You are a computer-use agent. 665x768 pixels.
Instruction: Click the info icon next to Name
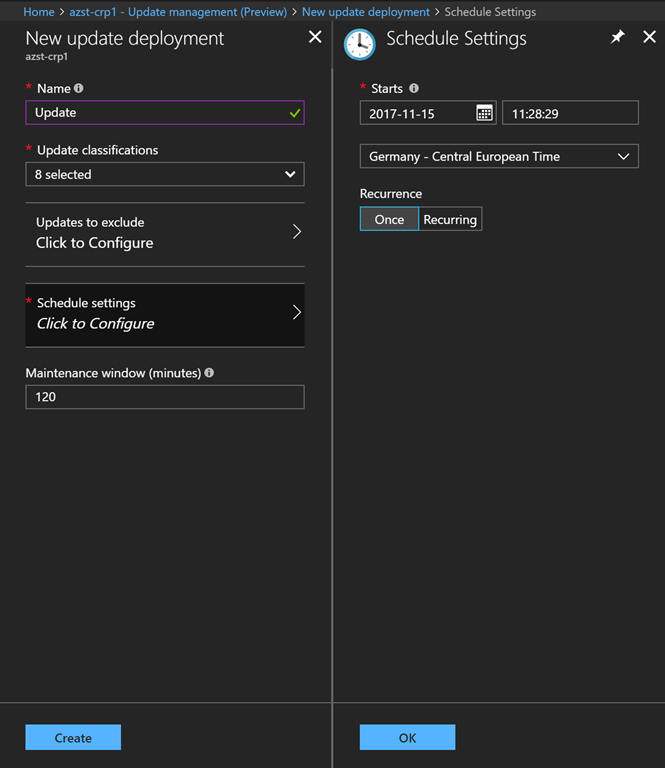tap(79, 88)
